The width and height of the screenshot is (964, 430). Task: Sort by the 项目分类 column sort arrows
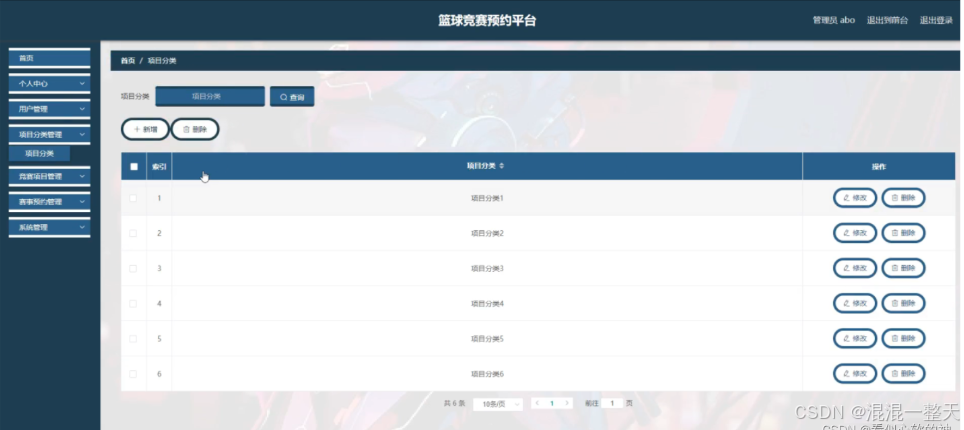pos(502,166)
